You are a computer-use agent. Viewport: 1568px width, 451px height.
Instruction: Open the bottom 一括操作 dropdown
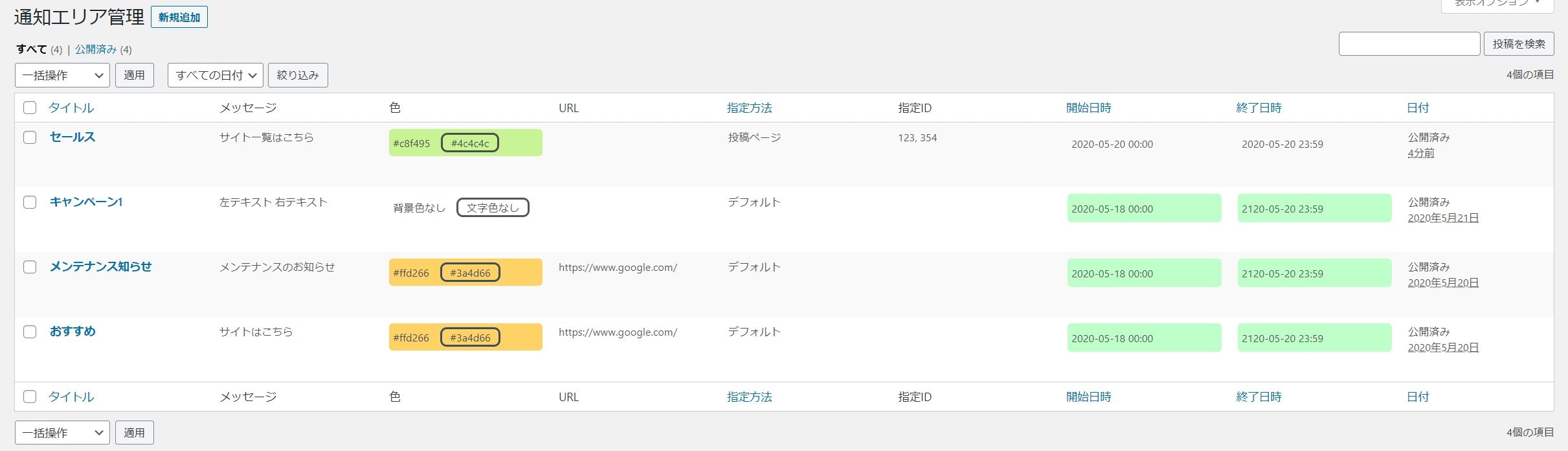pyautogui.click(x=62, y=432)
